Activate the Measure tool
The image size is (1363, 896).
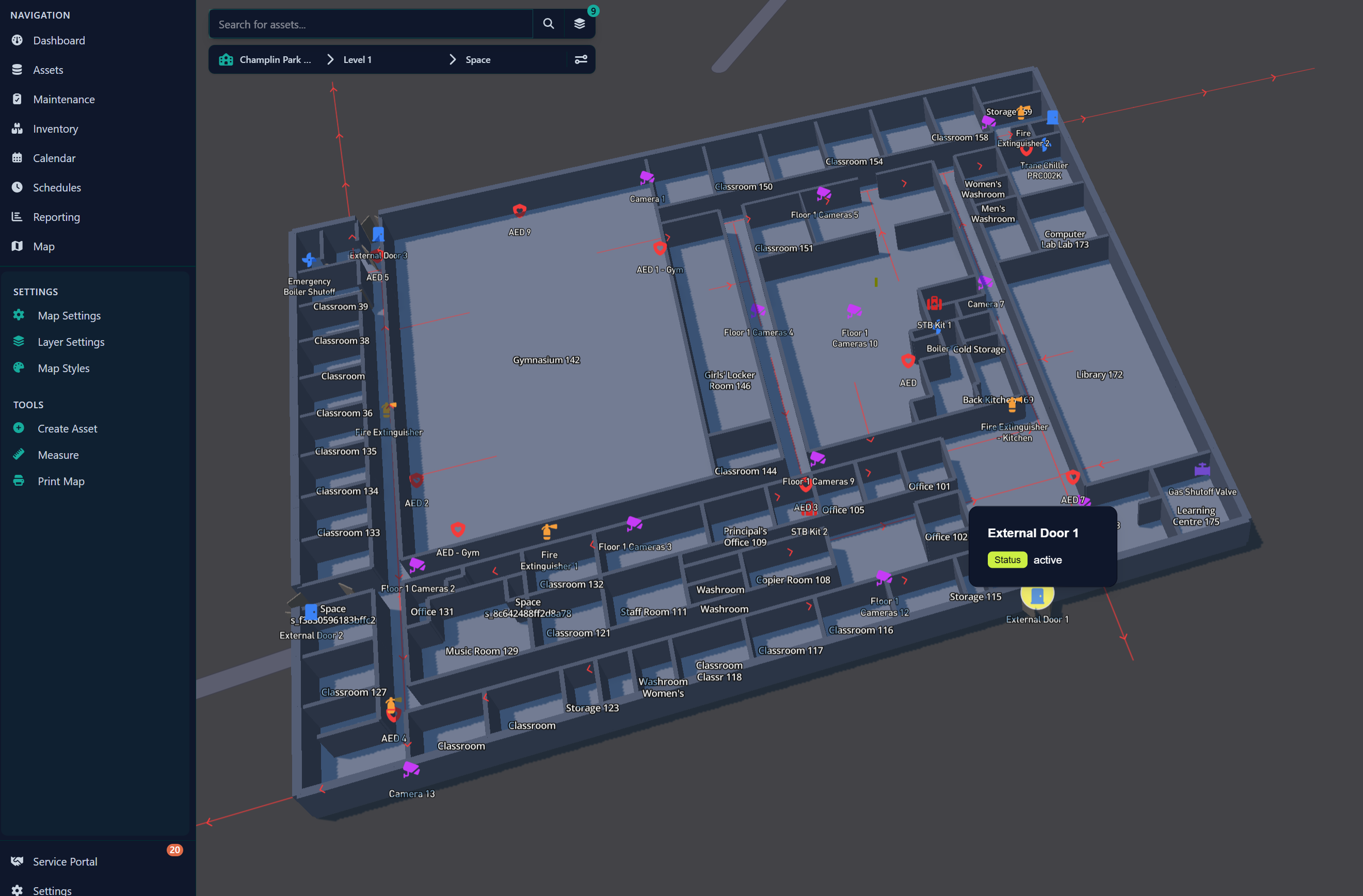pyautogui.click(x=58, y=455)
